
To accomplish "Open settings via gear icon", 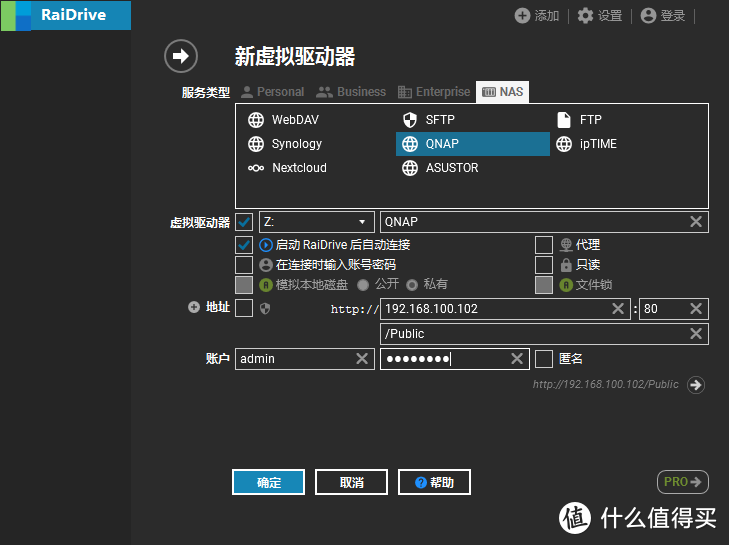I will coord(585,15).
